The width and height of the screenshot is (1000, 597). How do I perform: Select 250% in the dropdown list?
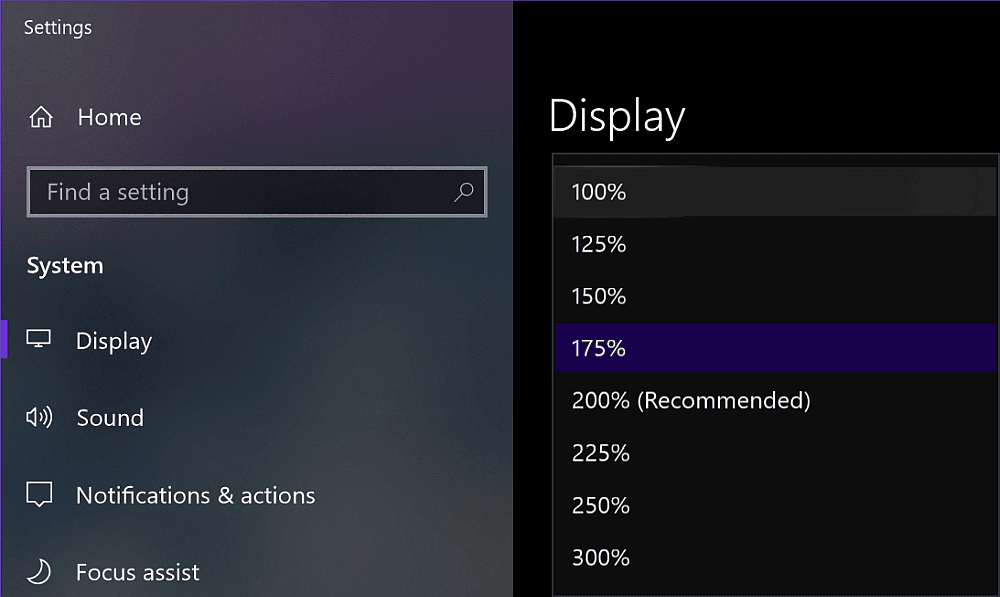pyautogui.click(x=774, y=505)
